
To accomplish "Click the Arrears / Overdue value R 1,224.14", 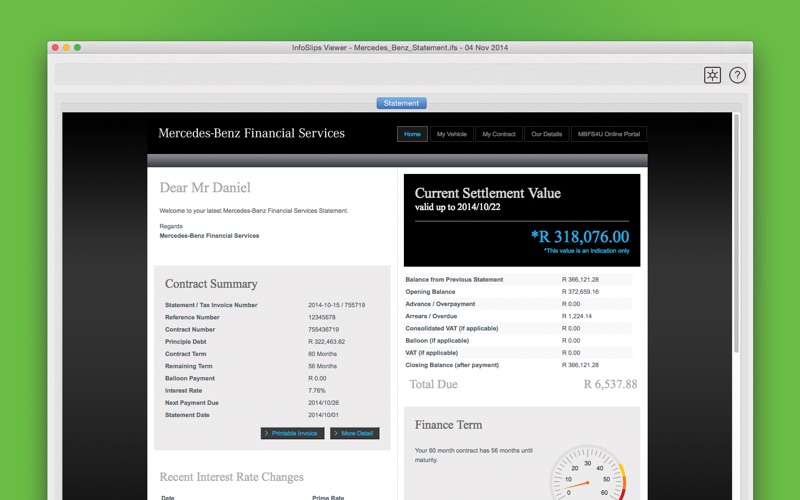I will pyautogui.click(x=577, y=316).
